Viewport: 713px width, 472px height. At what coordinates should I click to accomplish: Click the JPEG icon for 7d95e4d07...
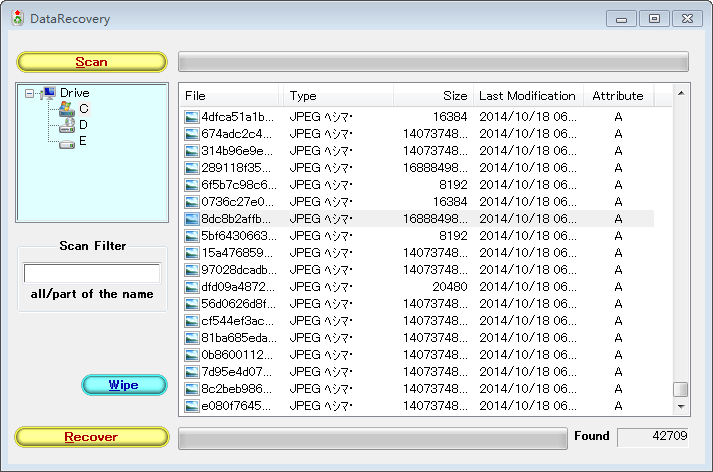coord(191,372)
